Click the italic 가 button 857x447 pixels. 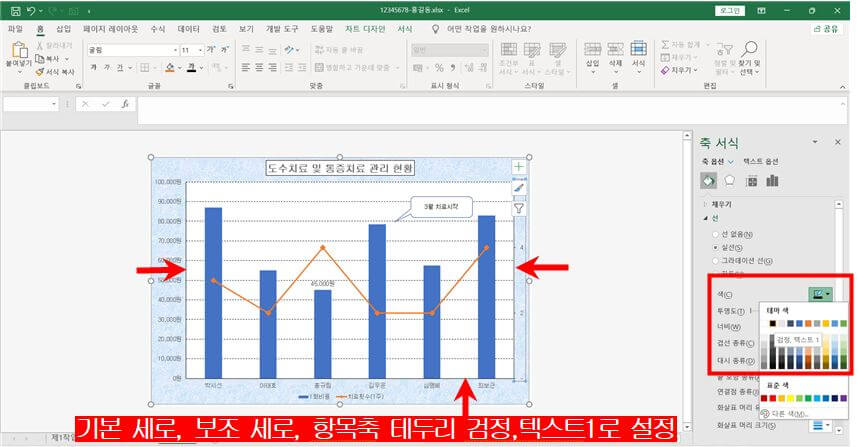pyautogui.click(x=107, y=67)
